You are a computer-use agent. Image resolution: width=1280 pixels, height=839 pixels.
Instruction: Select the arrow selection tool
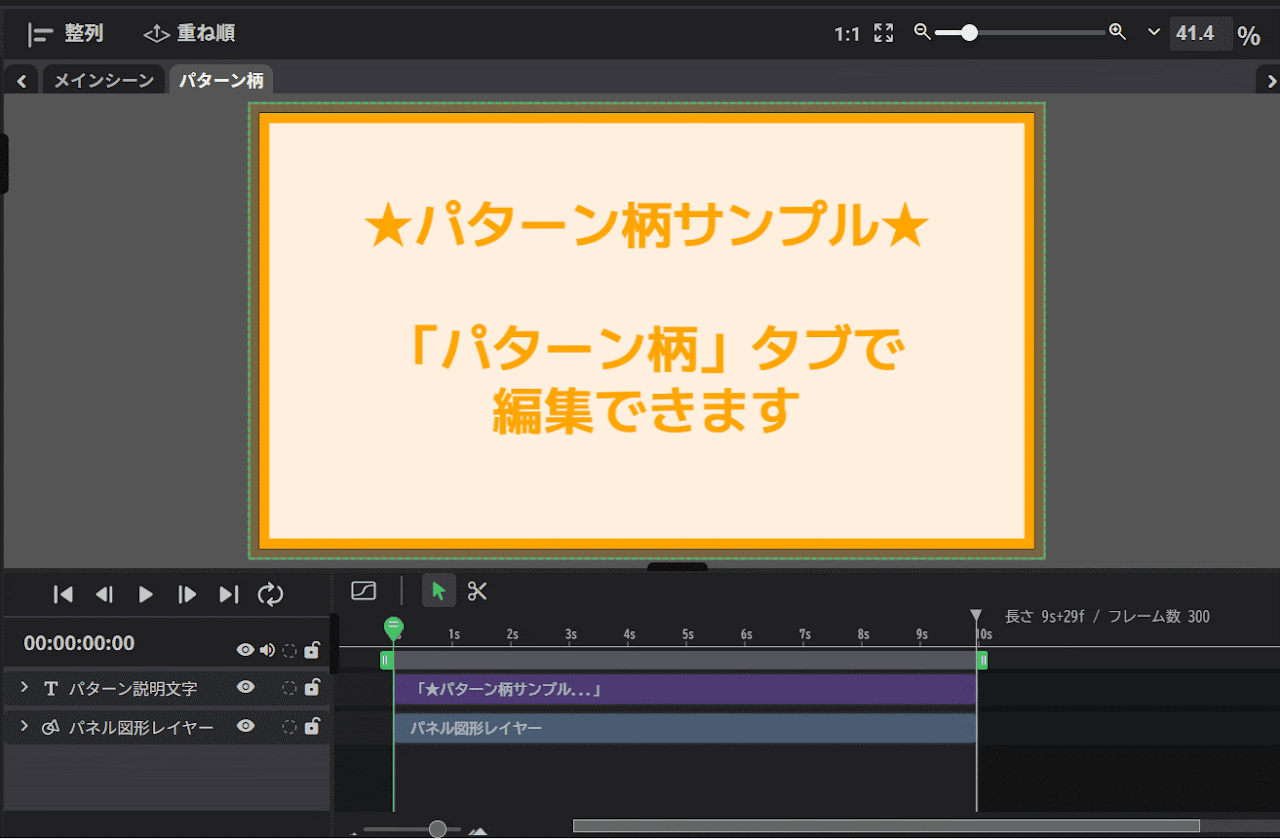click(438, 591)
